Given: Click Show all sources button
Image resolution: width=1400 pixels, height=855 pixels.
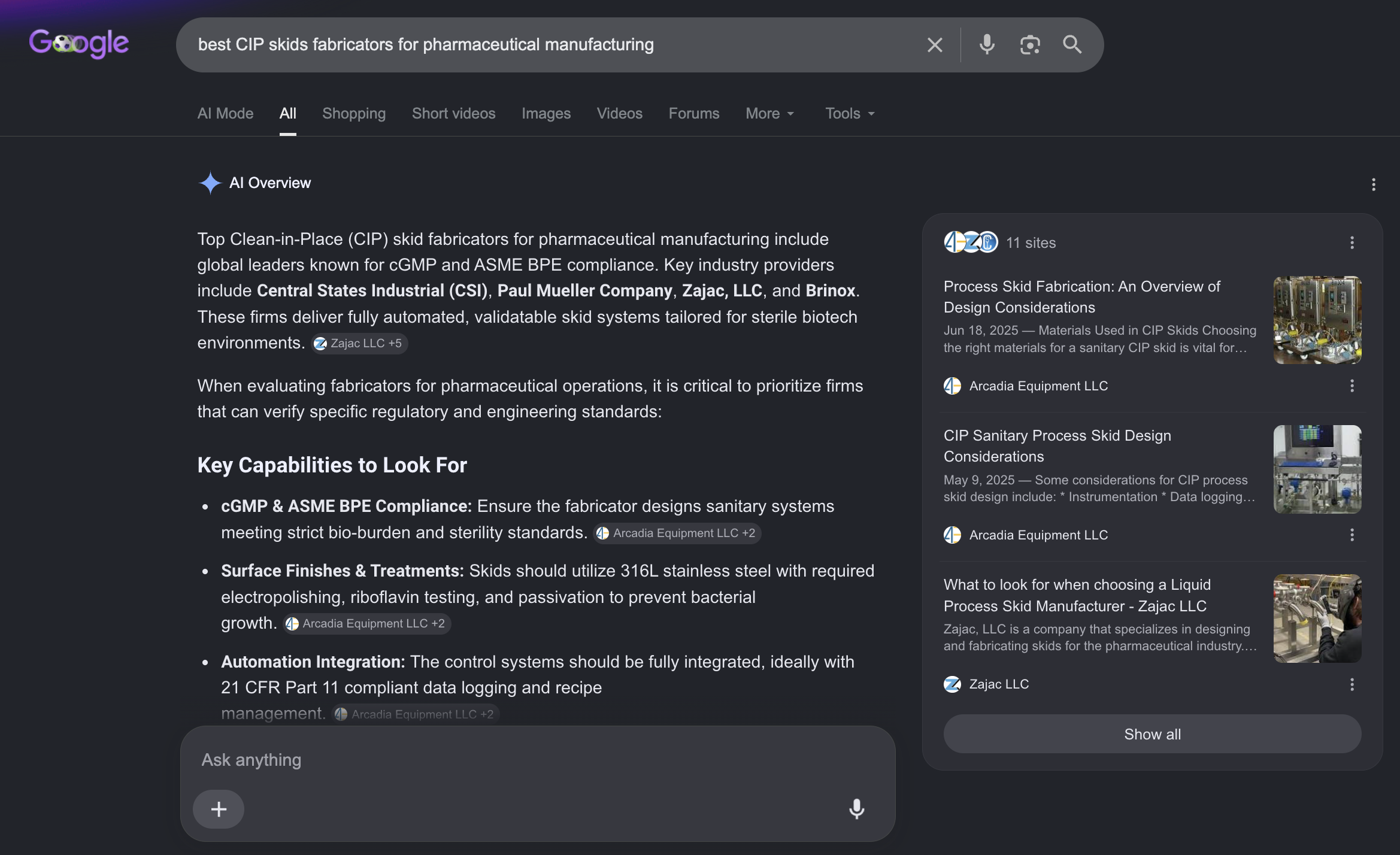Looking at the screenshot, I should [1152, 734].
